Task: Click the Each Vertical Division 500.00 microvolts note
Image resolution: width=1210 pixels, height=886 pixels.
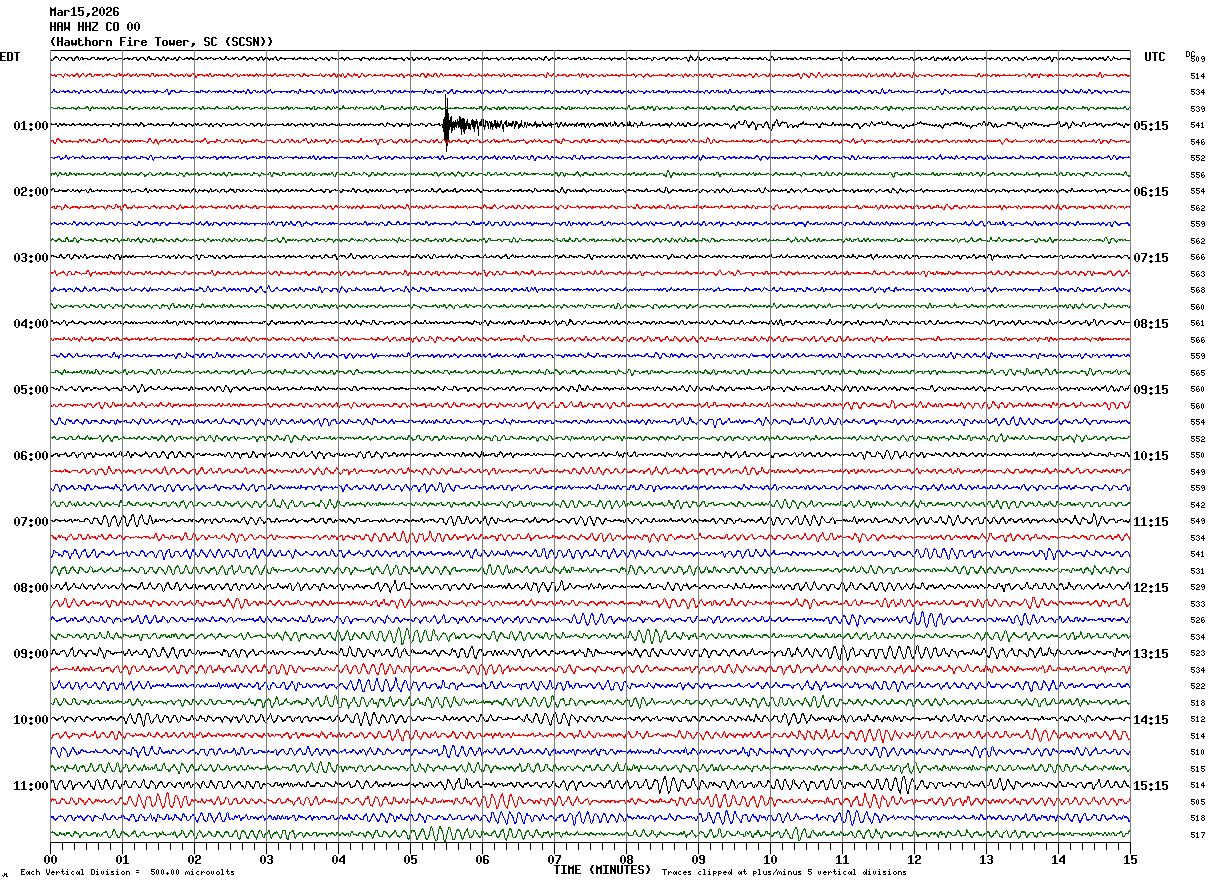Action: coord(127,872)
